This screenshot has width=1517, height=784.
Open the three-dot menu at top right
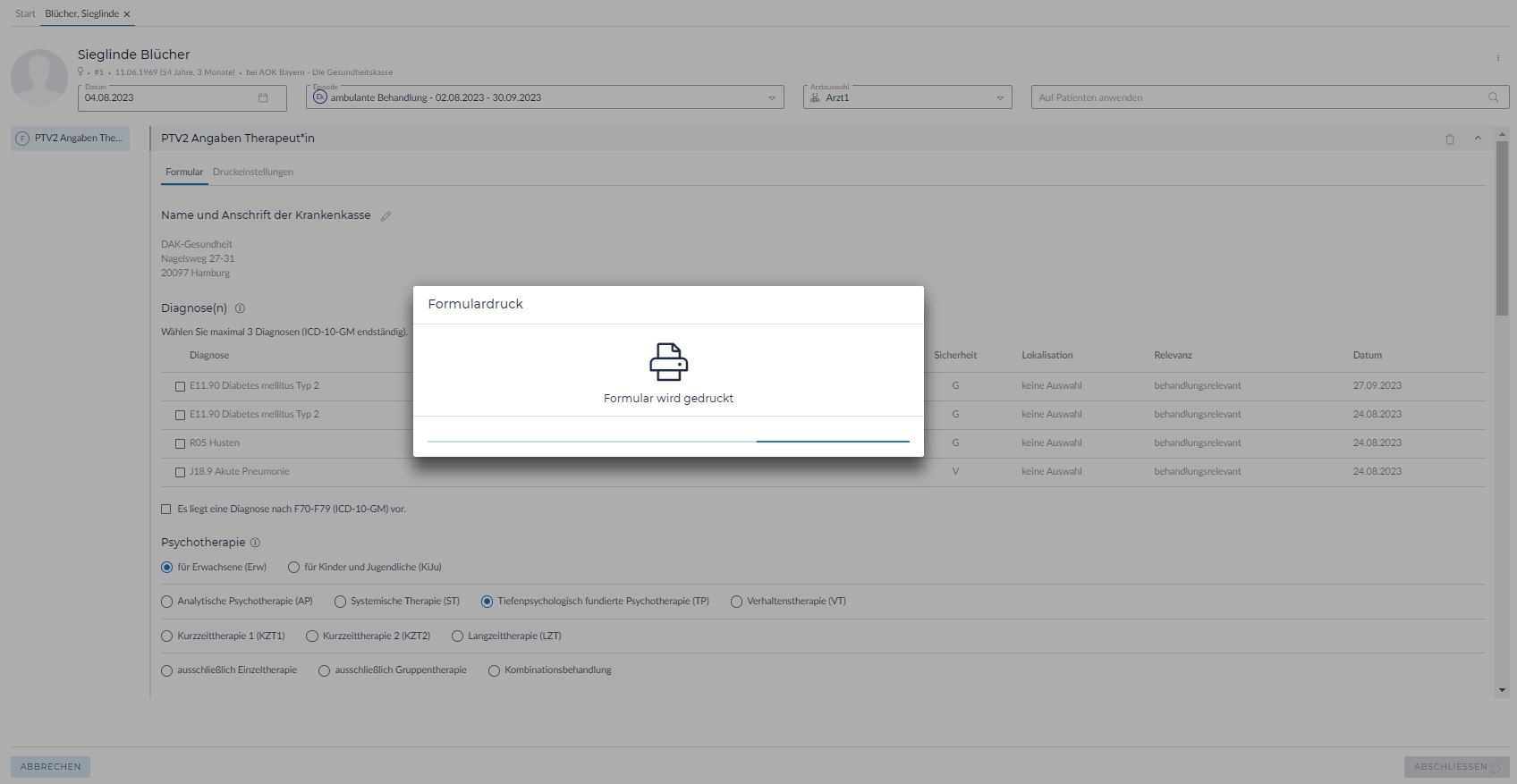point(1497,58)
